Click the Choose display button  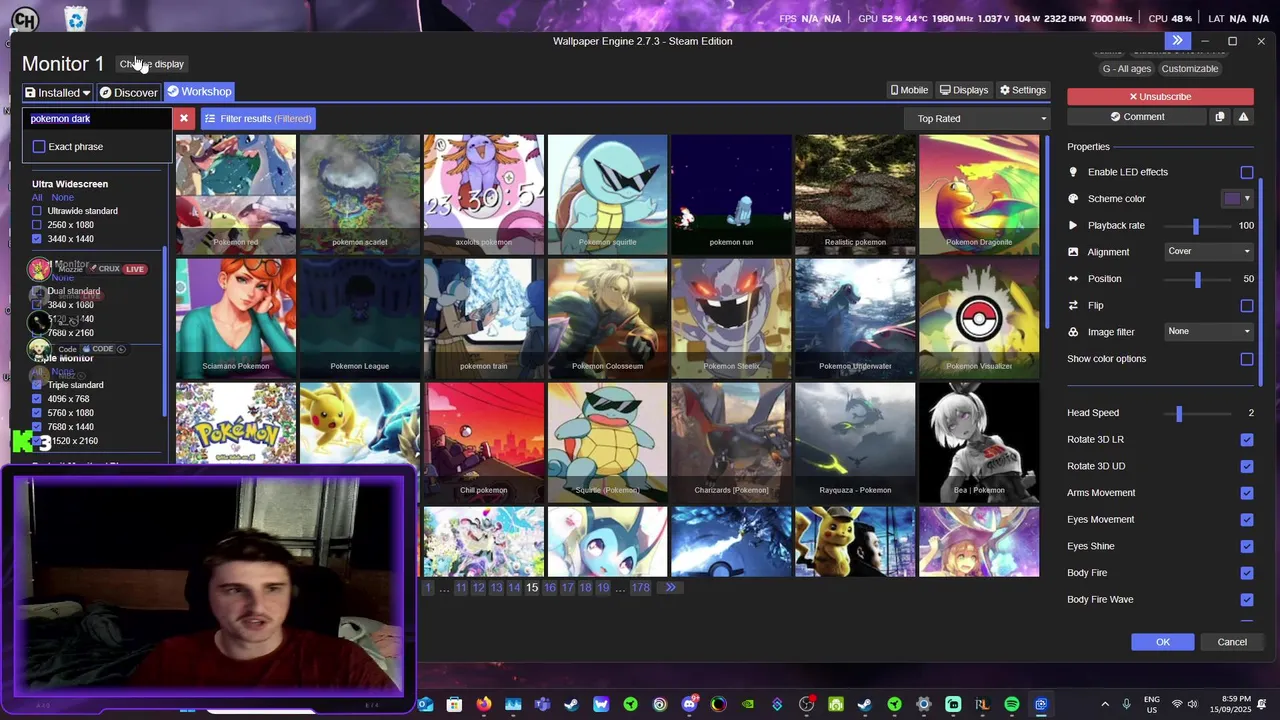click(152, 64)
